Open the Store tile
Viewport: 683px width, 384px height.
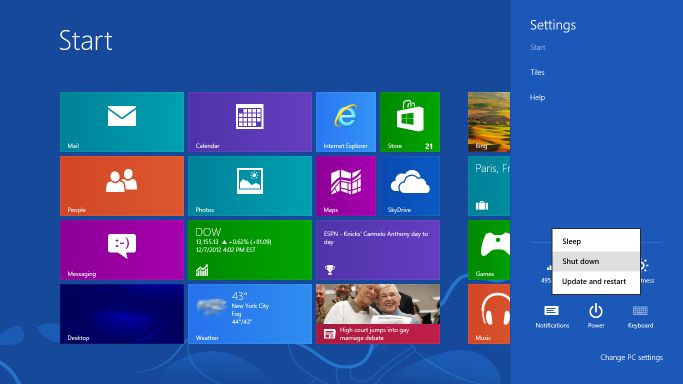click(410, 122)
